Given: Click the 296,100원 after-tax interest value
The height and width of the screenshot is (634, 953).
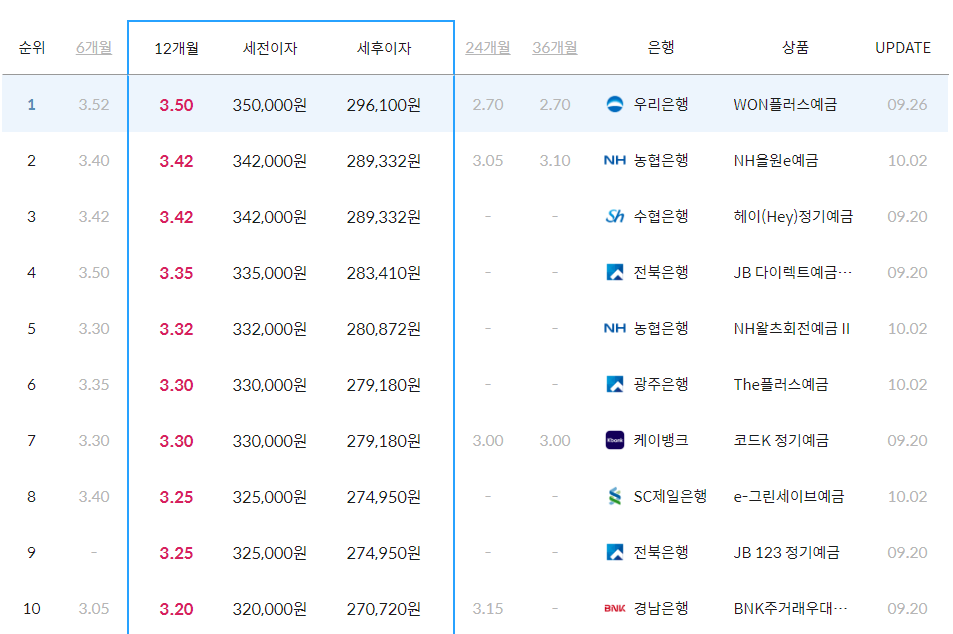Looking at the screenshot, I should pyautogui.click(x=384, y=105).
